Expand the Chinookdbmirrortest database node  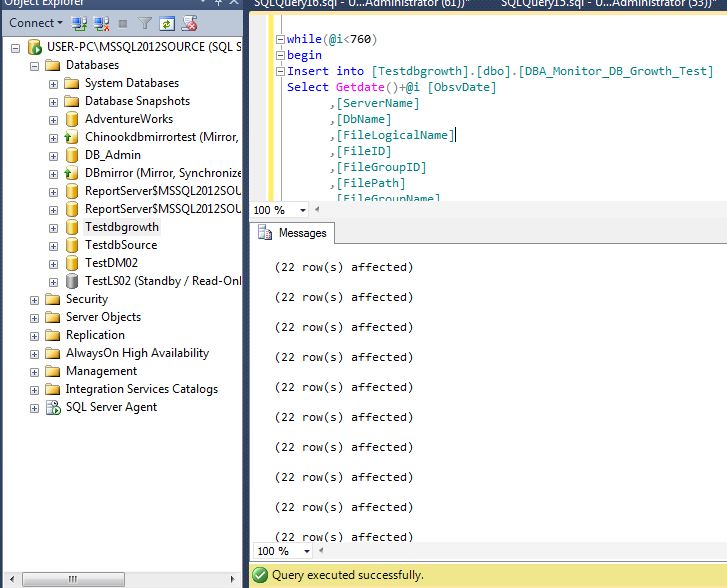point(53,138)
